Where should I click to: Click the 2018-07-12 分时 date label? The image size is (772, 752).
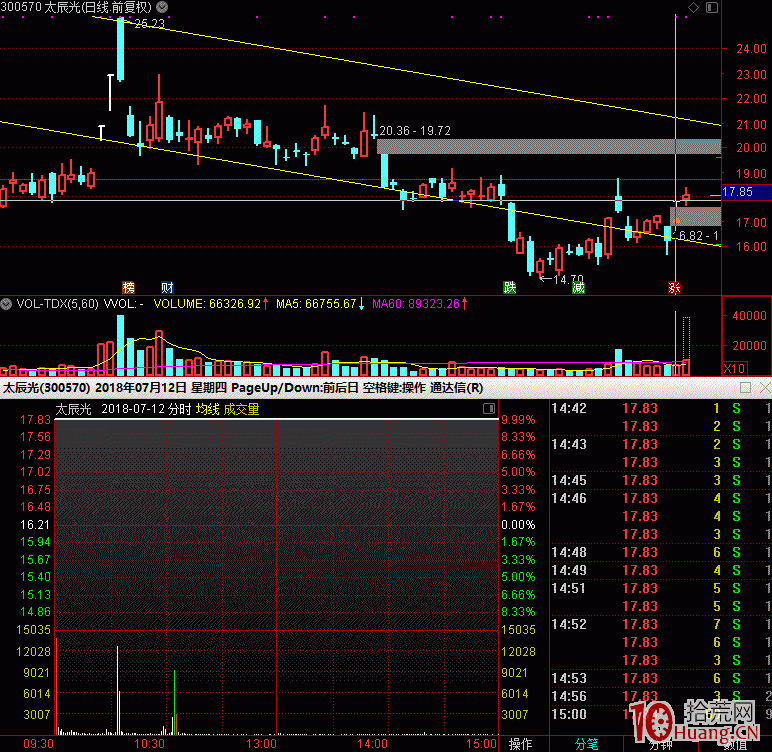point(146,409)
